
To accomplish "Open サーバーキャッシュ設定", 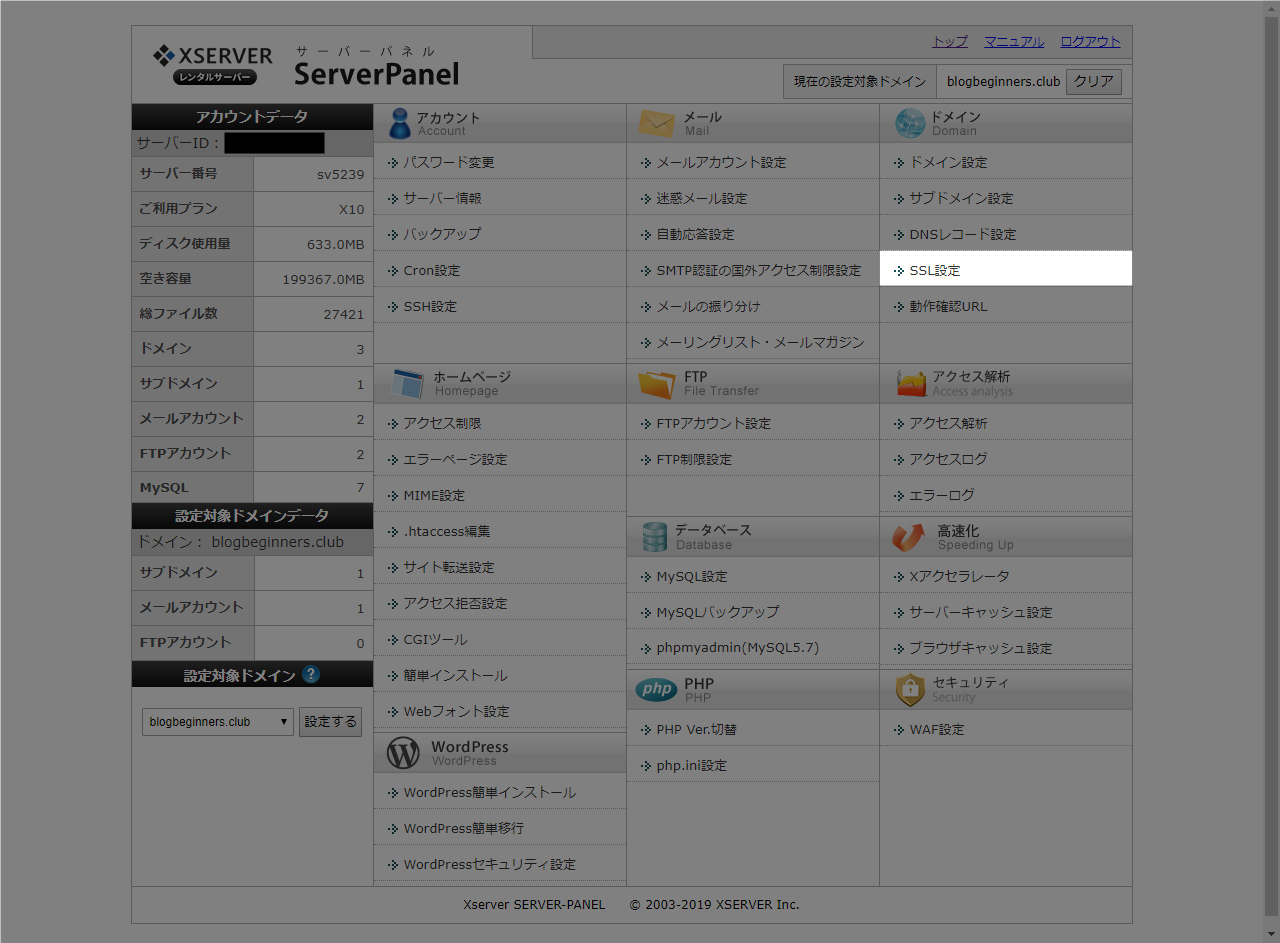I will click(x=981, y=612).
